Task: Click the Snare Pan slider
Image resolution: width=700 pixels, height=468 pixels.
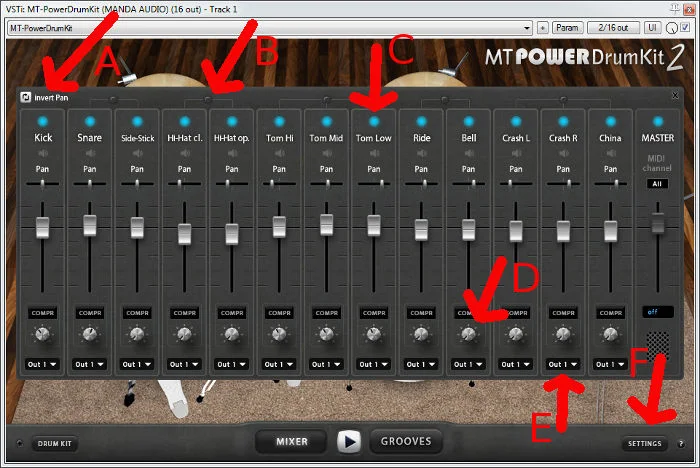Action: 90,183
